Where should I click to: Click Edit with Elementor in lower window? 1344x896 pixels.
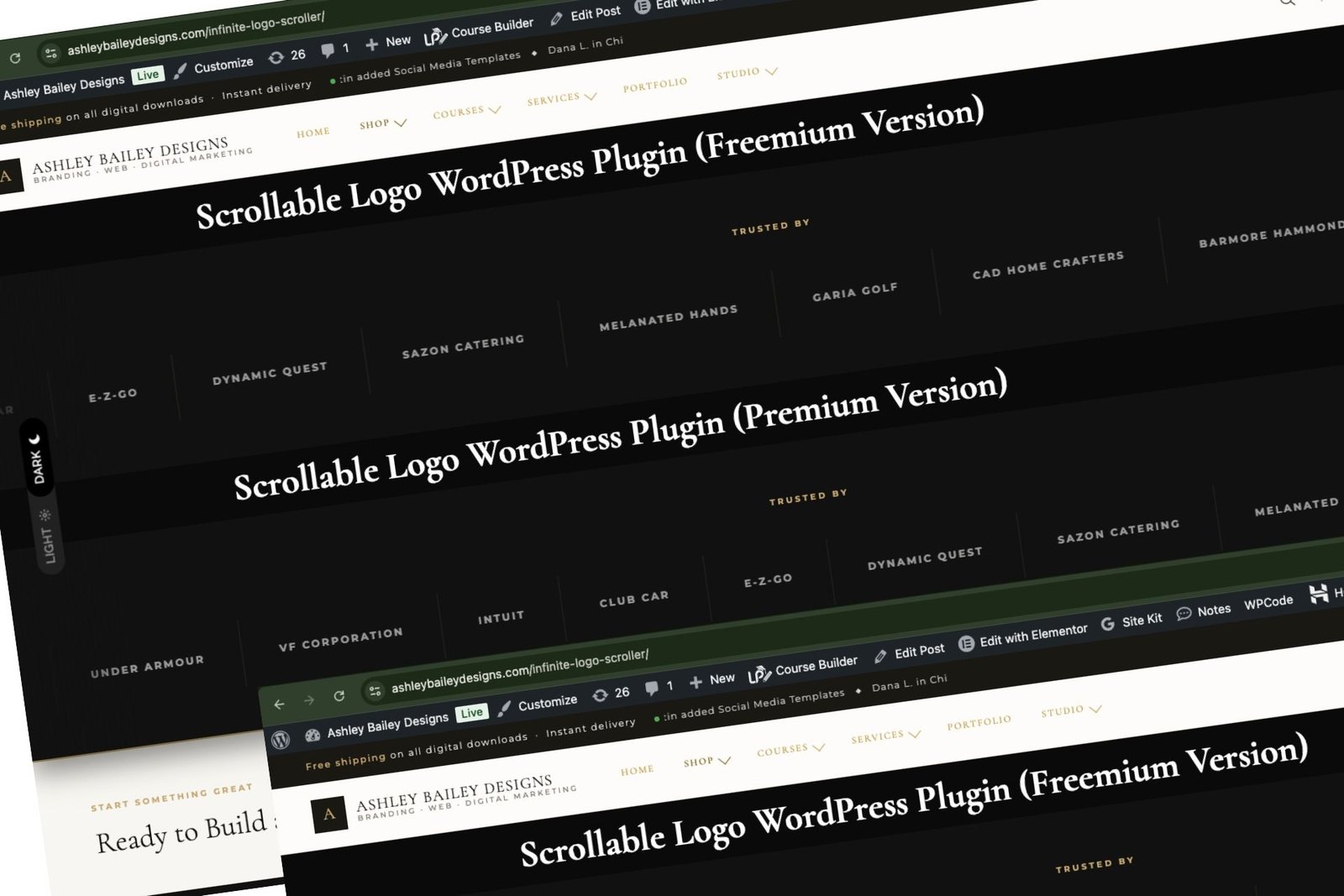click(x=1023, y=637)
